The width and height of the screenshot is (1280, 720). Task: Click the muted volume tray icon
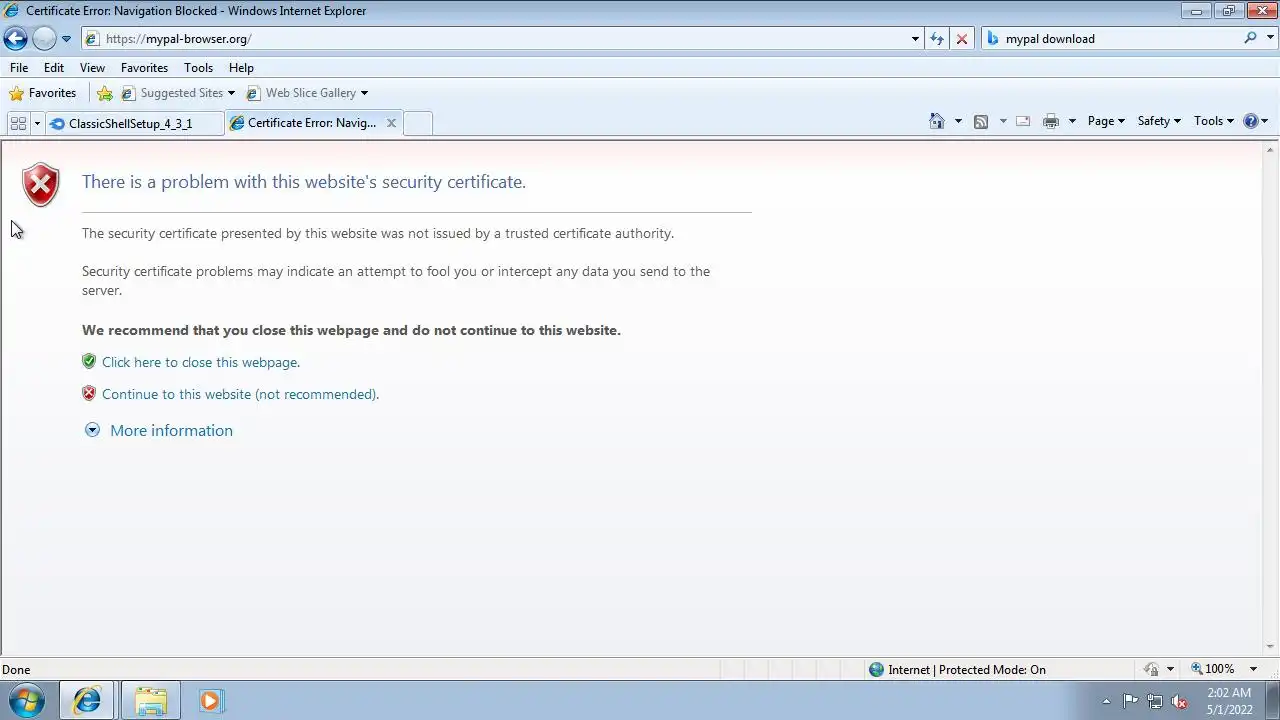pyautogui.click(x=1179, y=701)
